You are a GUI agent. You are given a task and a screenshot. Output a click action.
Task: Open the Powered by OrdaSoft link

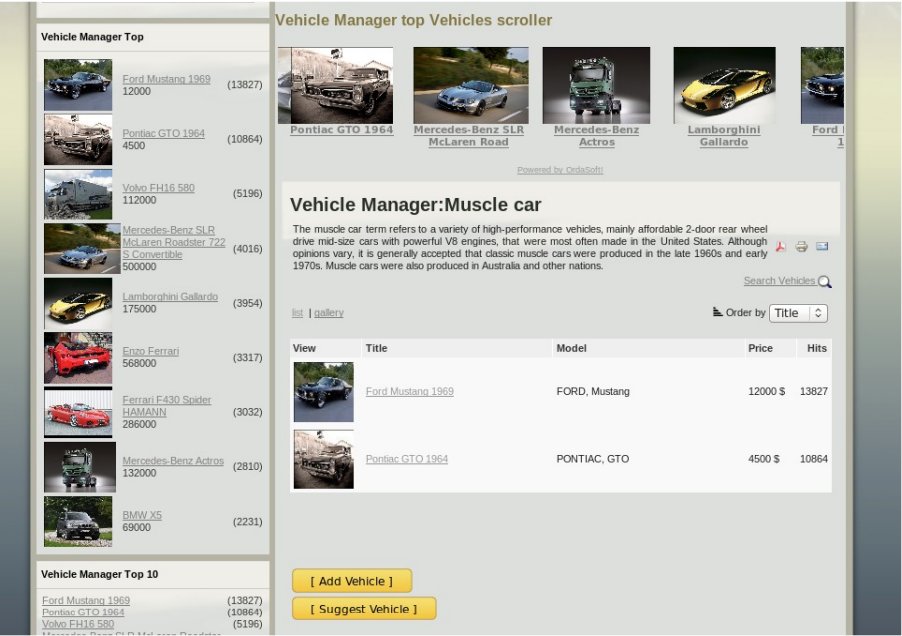coord(560,170)
